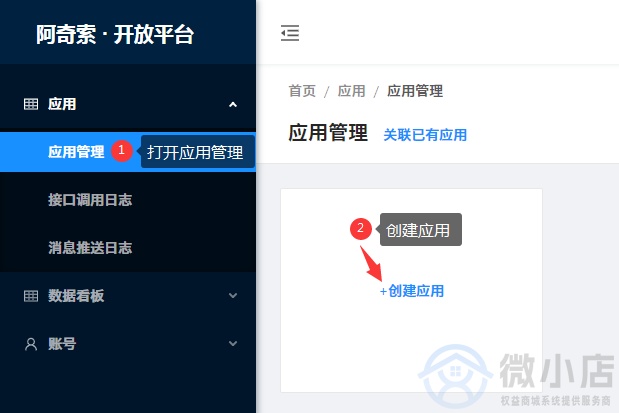Expand 数据看板 using its chevron
Image resolution: width=619 pixels, height=413 pixels.
point(233,295)
